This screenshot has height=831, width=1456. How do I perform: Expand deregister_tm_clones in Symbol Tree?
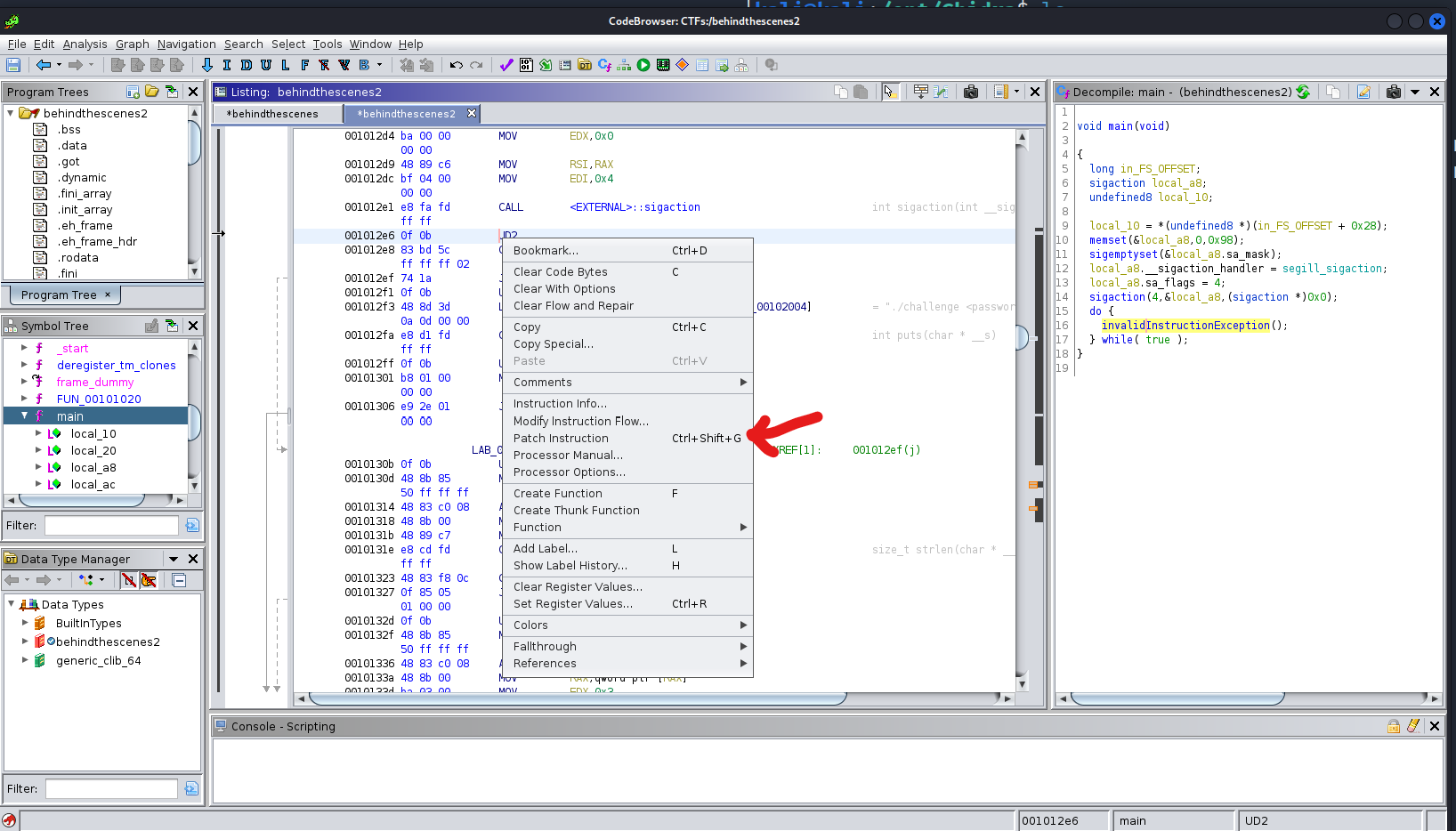point(24,365)
